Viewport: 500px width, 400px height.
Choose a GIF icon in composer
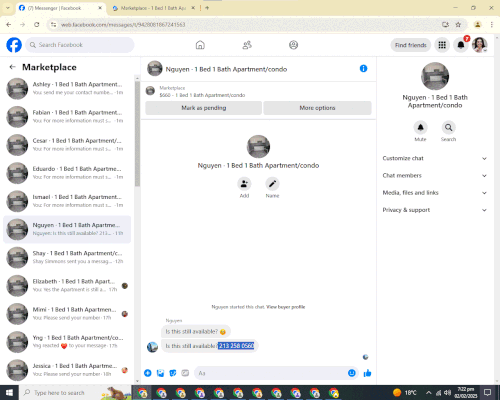(185, 373)
